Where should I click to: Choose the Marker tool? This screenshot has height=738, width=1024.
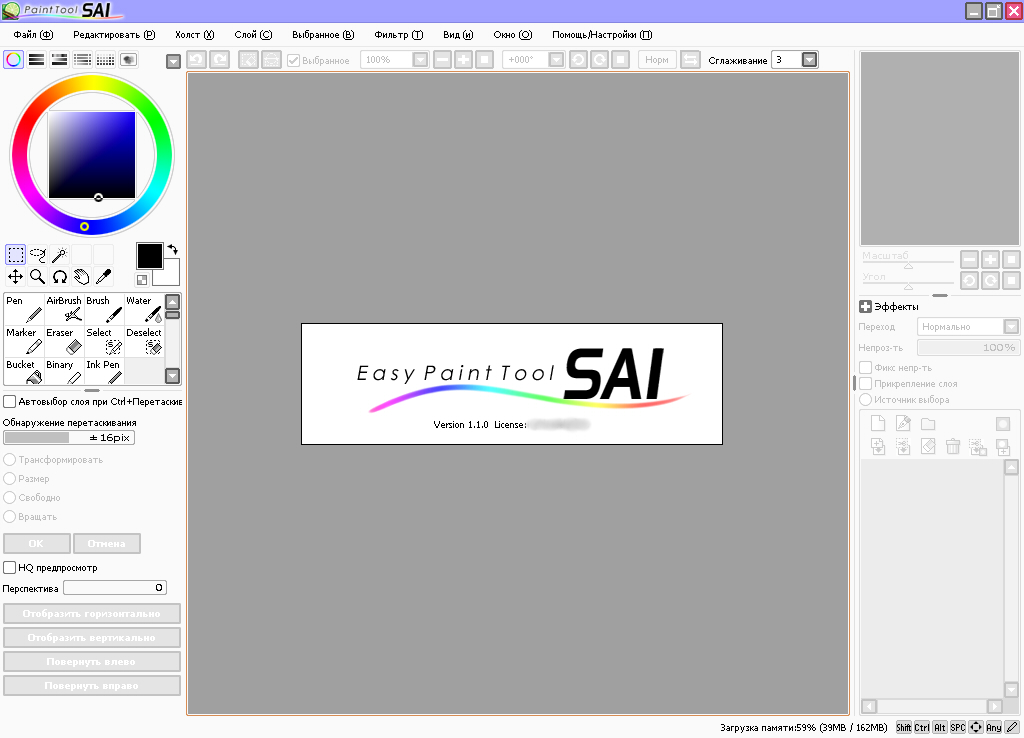pos(24,341)
